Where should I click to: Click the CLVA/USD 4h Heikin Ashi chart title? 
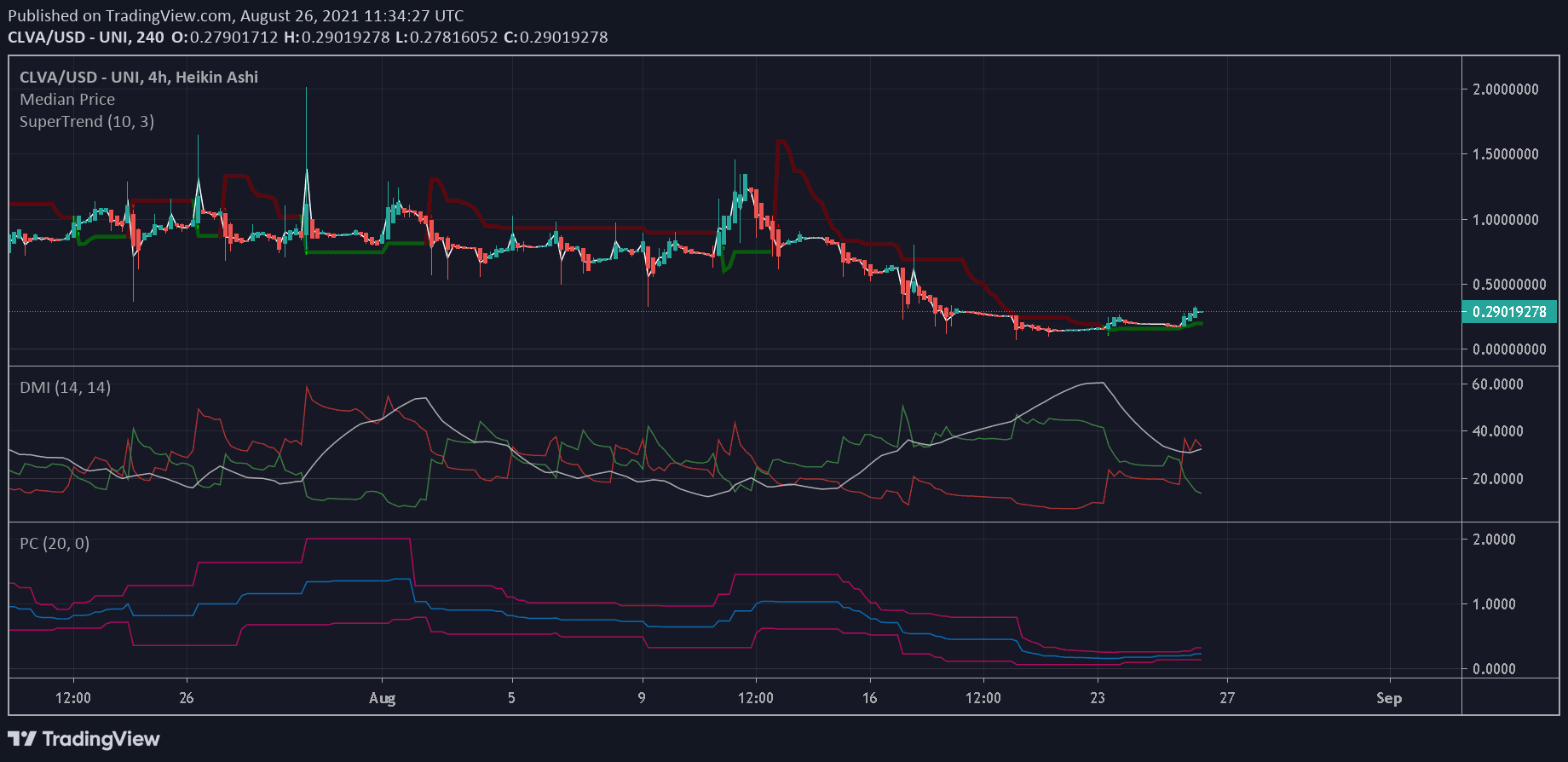(x=139, y=78)
